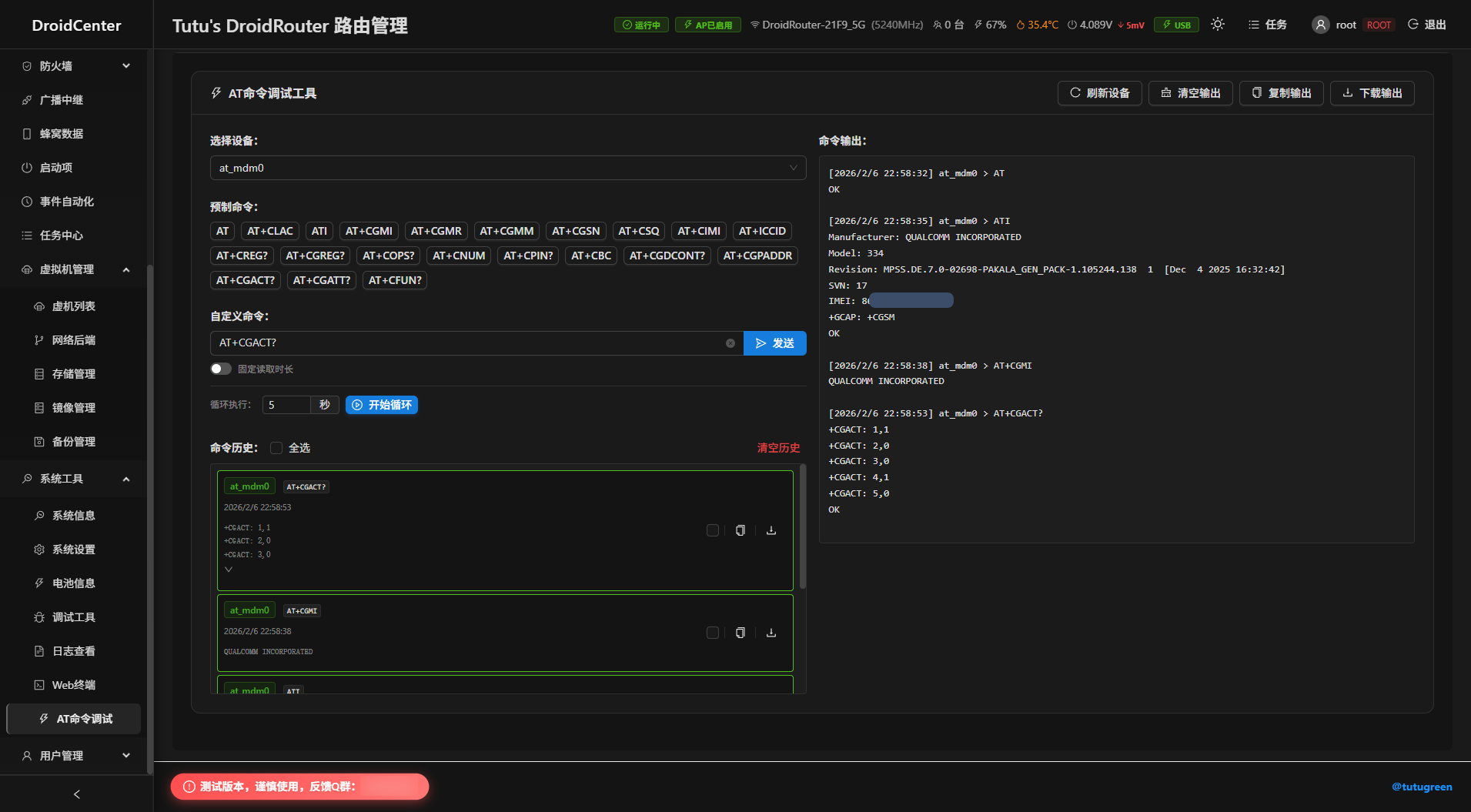Viewport: 1471px width, 812px height.
Task: Open the at_mdm0 device dropdown
Action: point(507,168)
